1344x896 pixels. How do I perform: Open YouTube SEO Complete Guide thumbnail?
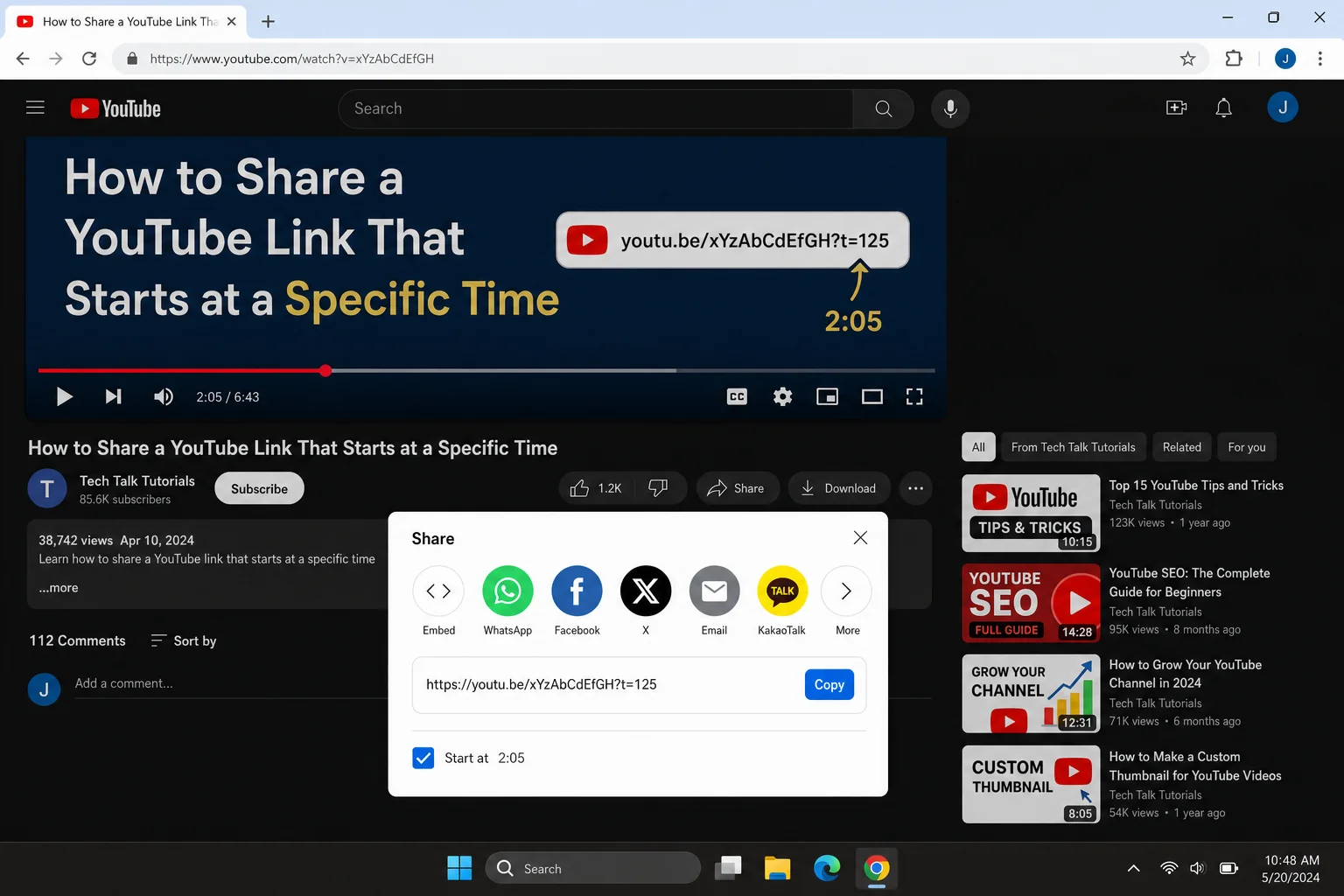pos(1031,602)
